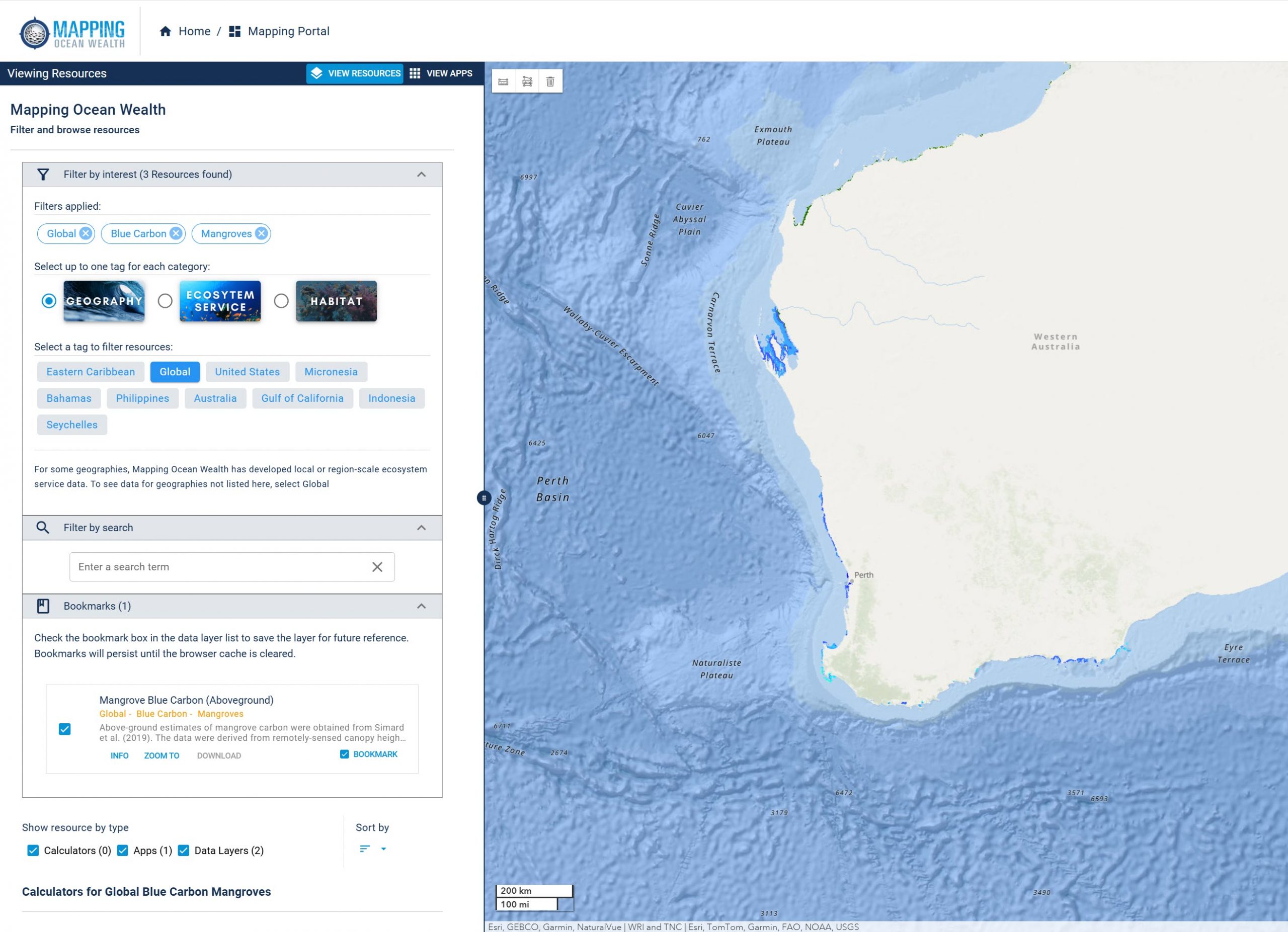Viewport: 1288px width, 932px height.
Task: Clear the search term with X icon
Action: [x=377, y=566]
